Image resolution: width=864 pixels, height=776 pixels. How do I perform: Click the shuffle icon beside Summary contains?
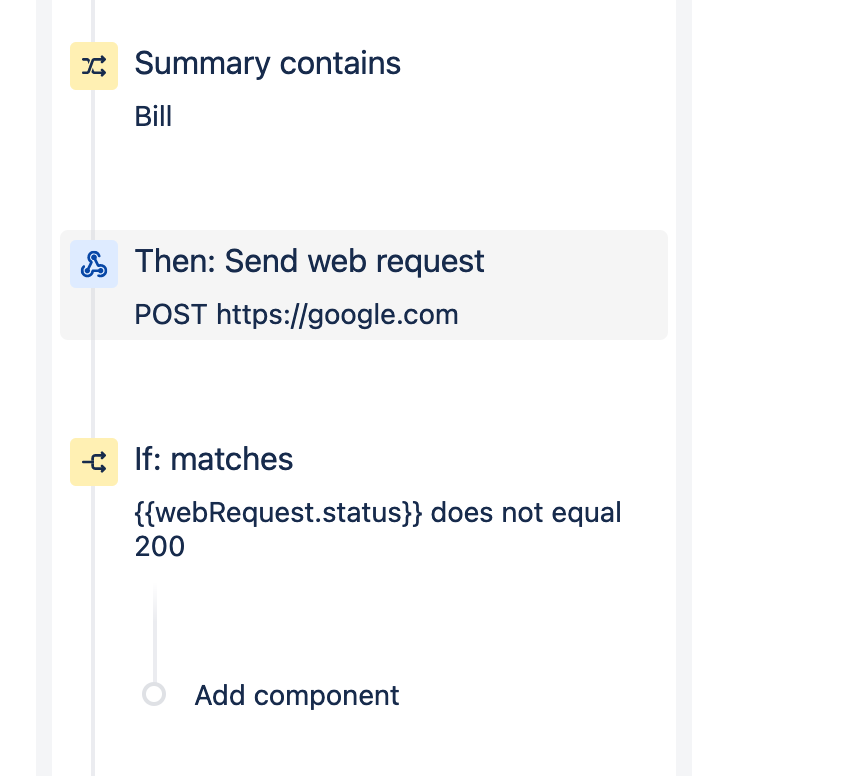(x=94, y=66)
